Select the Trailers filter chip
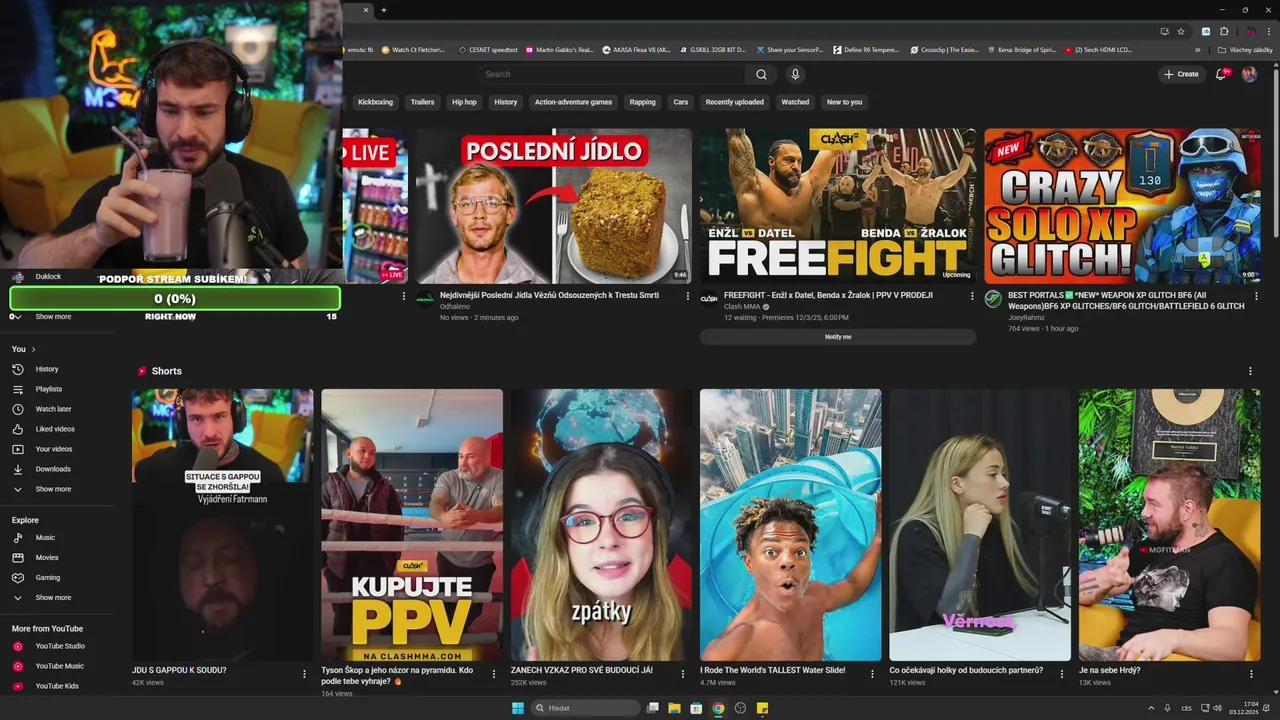 423,102
